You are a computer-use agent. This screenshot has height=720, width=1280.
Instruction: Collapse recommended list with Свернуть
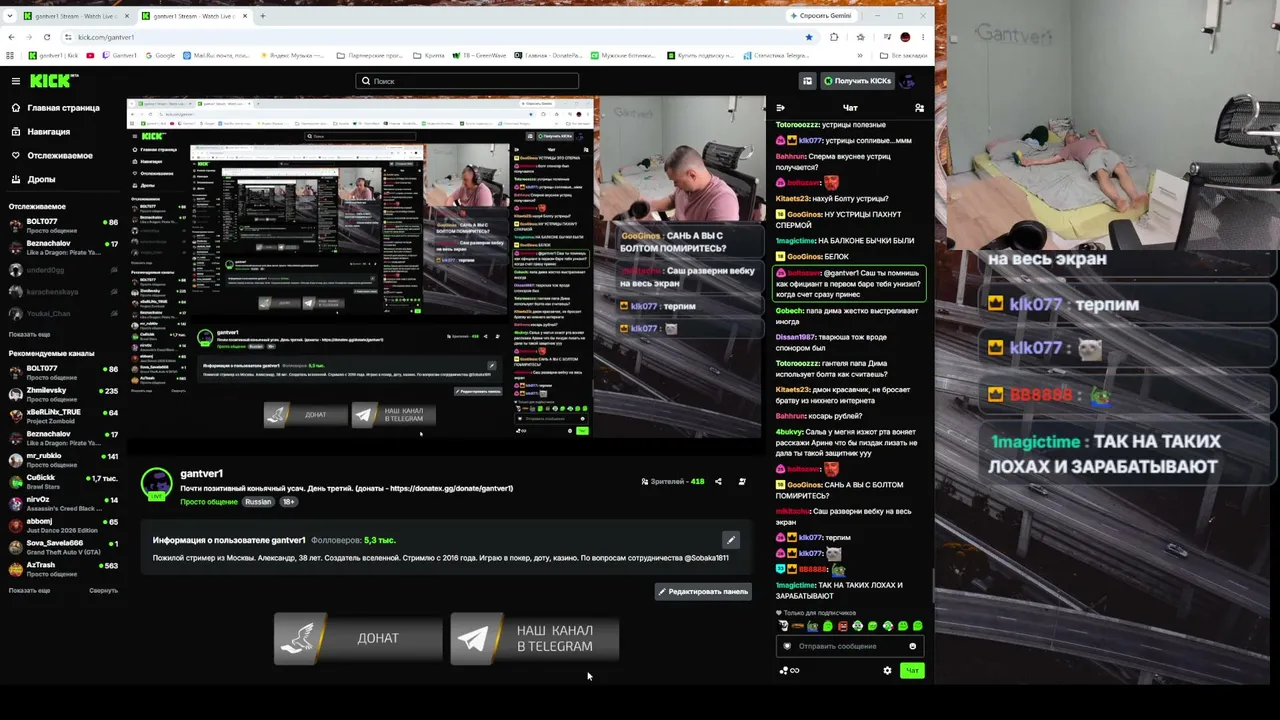(x=103, y=590)
